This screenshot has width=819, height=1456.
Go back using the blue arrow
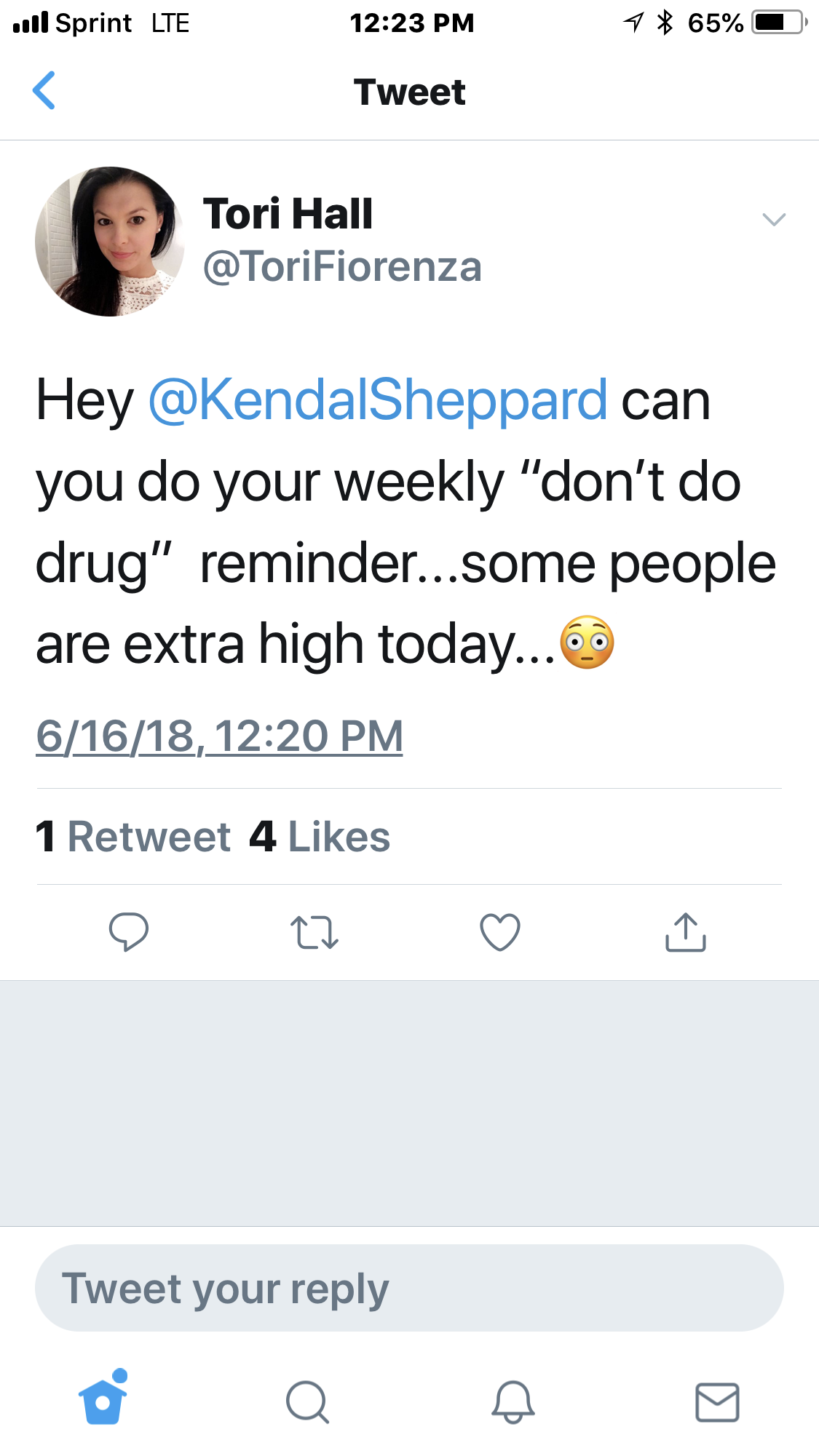(44, 90)
